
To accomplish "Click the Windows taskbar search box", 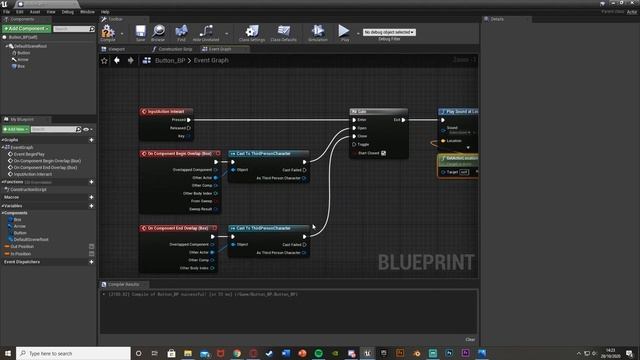I will tap(73, 353).
